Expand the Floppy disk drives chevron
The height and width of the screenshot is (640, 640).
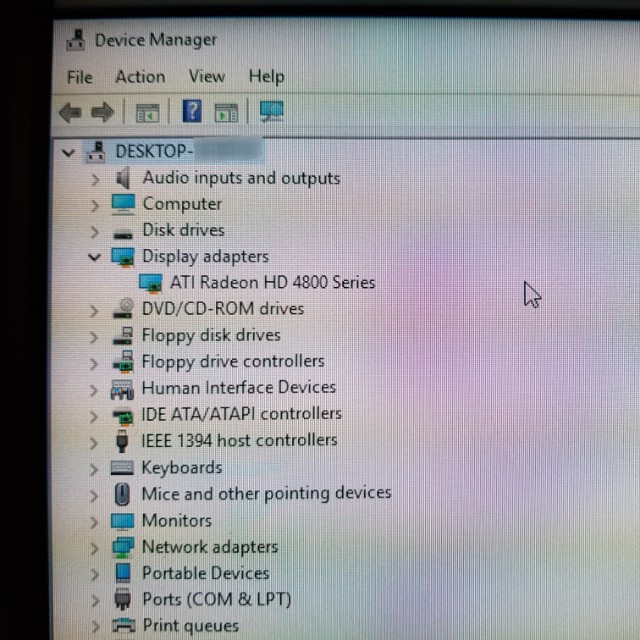click(94, 338)
